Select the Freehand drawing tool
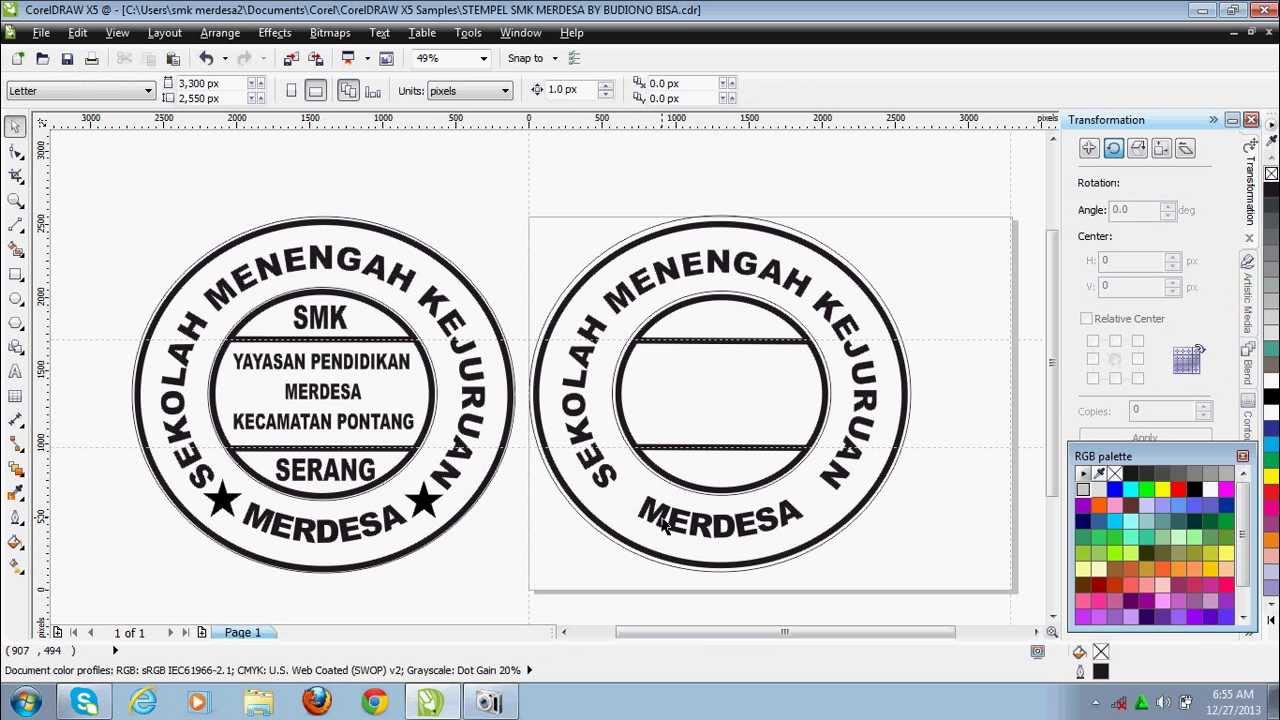This screenshot has width=1280, height=720. click(x=15, y=225)
